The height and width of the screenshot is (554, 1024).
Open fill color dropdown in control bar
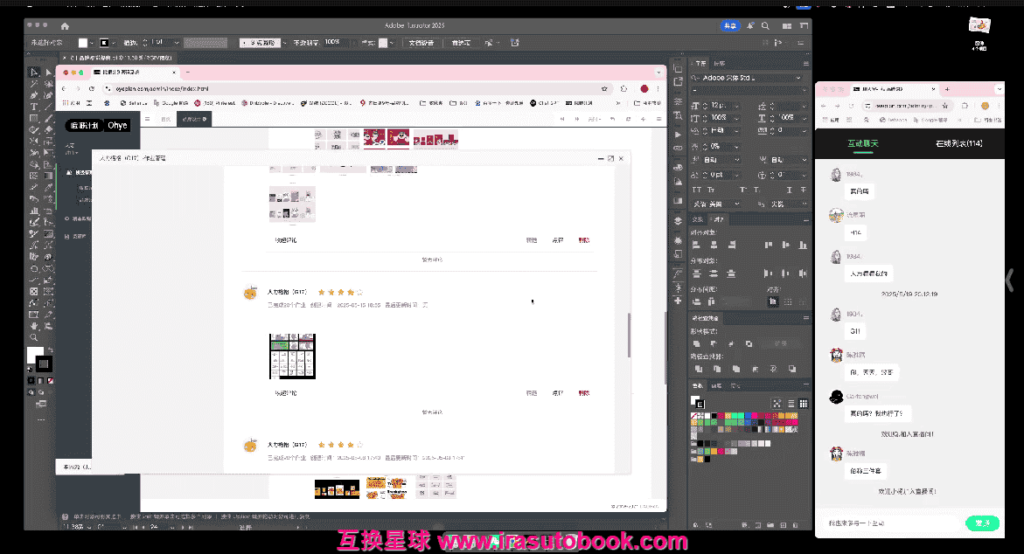point(91,43)
